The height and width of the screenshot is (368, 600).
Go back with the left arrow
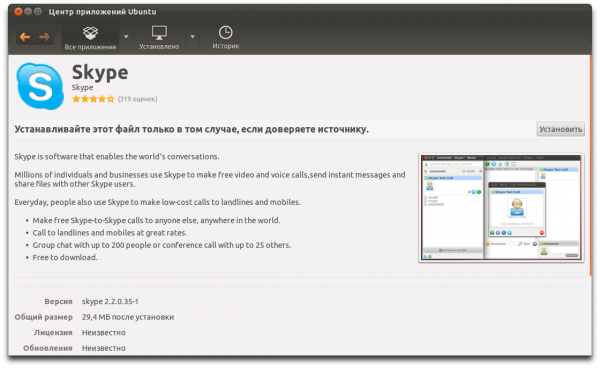[x=25, y=37]
